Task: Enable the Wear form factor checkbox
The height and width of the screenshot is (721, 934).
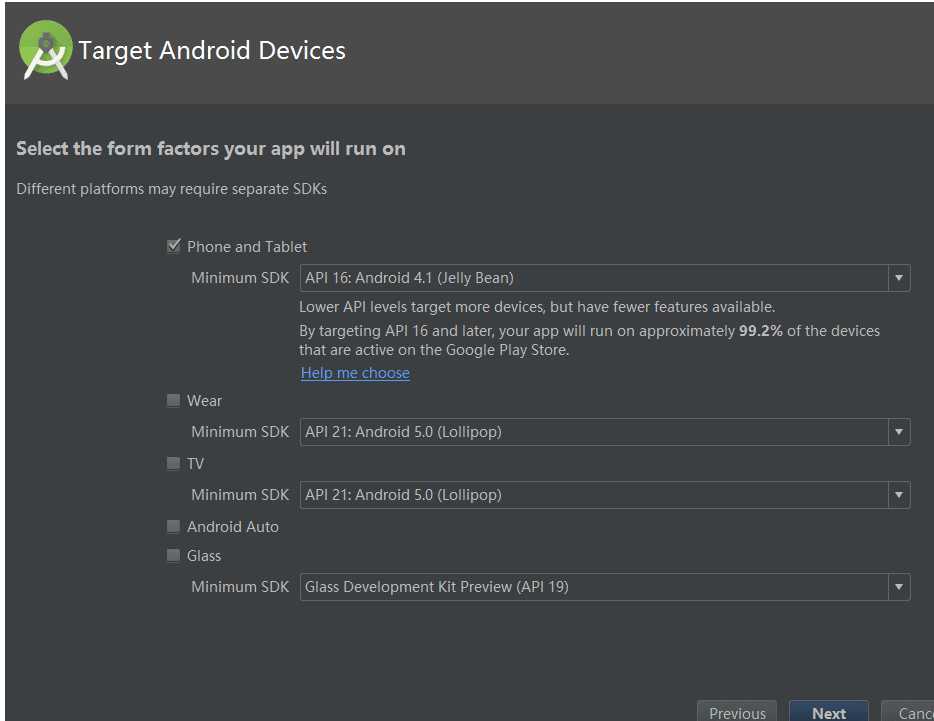Action: pos(173,400)
